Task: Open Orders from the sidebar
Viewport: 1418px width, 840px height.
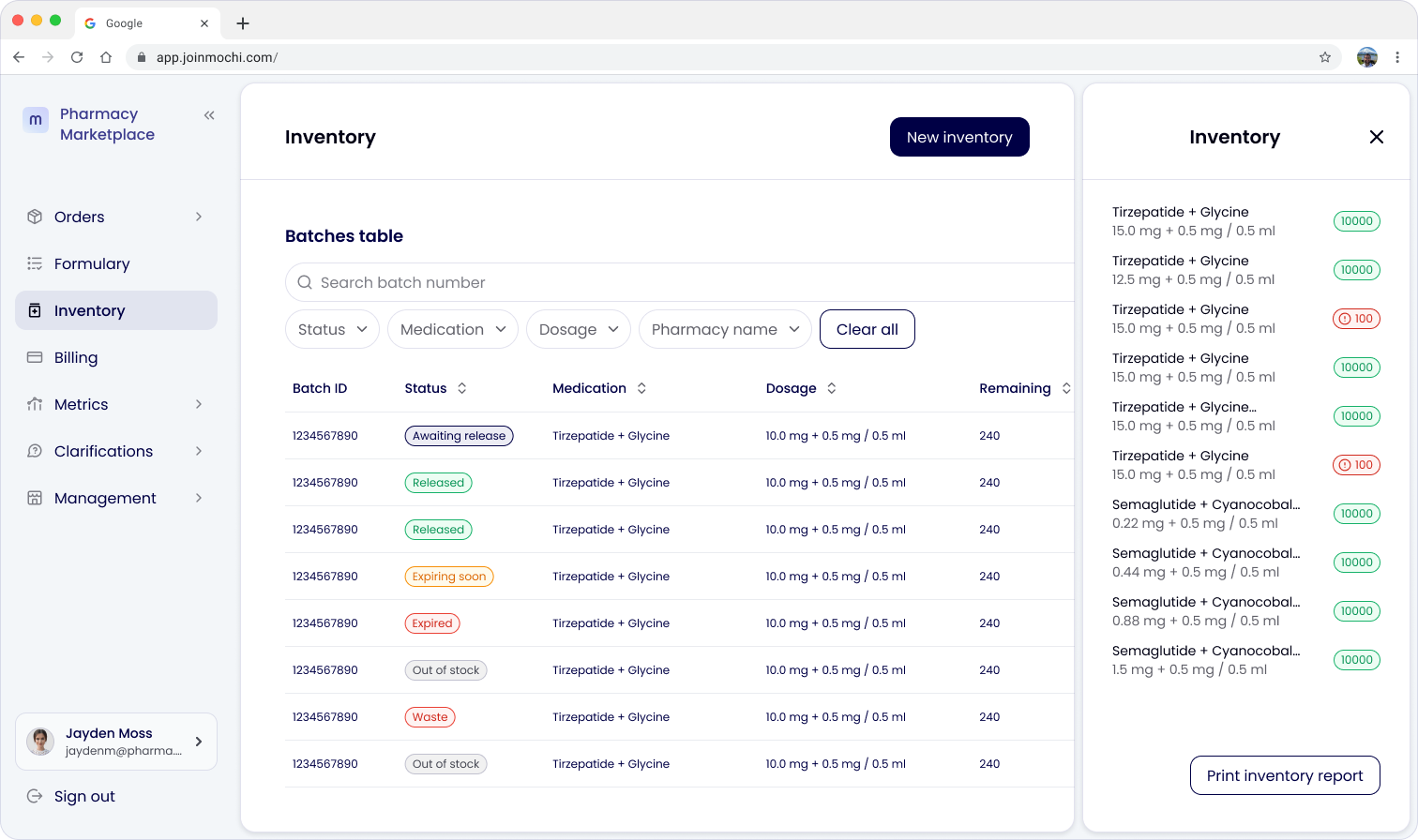Action: (116, 217)
